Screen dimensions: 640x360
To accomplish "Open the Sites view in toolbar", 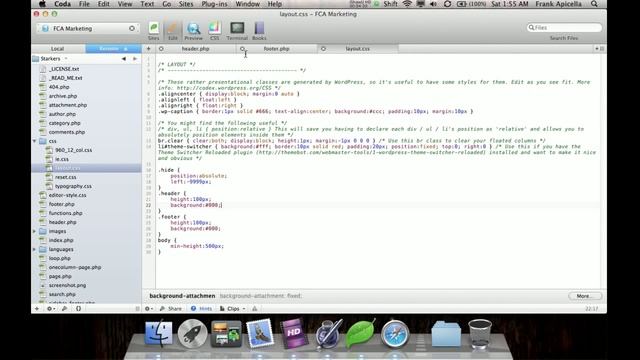I will pyautogui.click(x=153, y=31).
